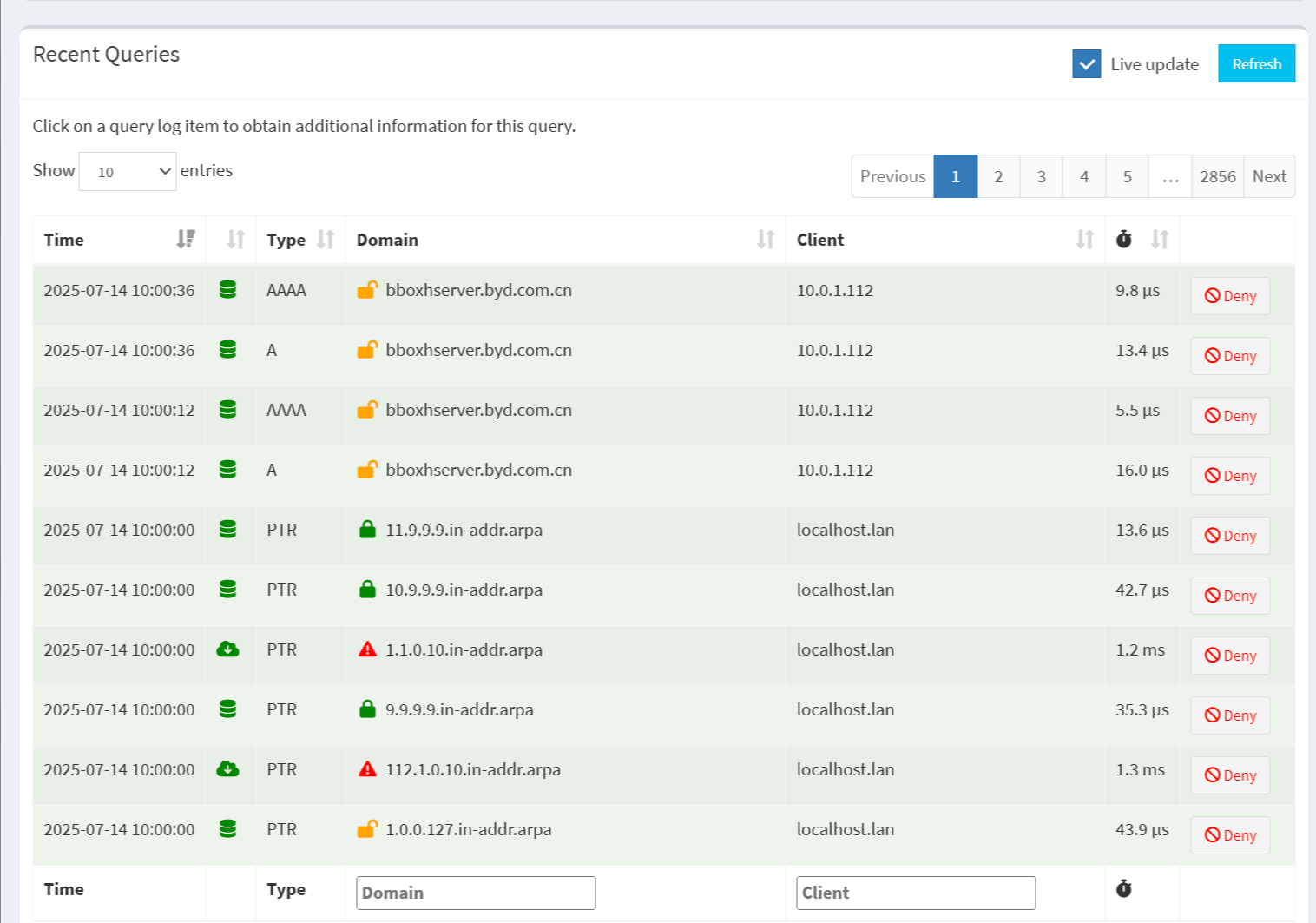Viewport: 1316px width, 923px height.
Task: Click the domain text 1.1.0.10.in-addr.arpa
Action: [464, 649]
